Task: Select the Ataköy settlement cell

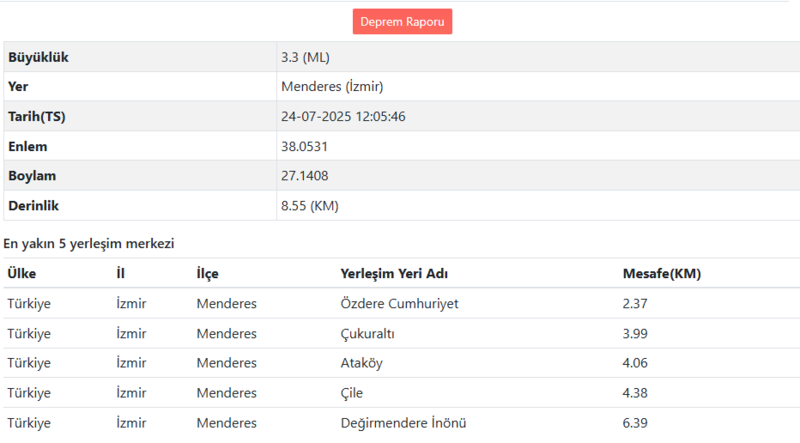Action: click(x=362, y=363)
